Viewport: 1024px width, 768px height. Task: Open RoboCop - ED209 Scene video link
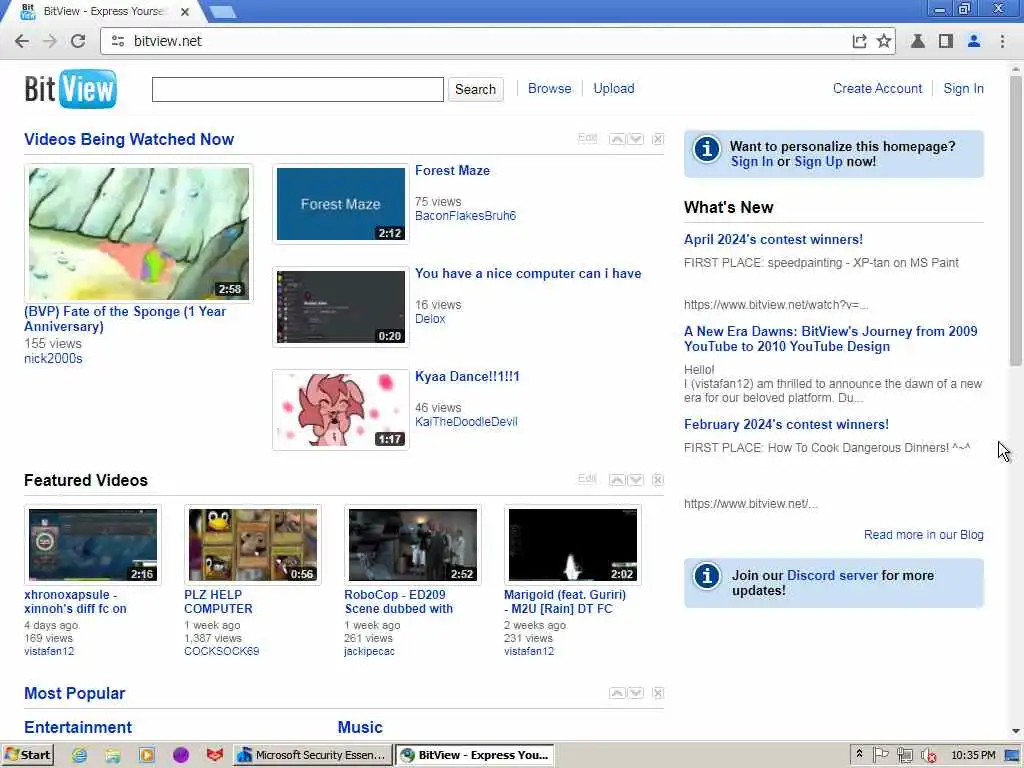(x=398, y=601)
